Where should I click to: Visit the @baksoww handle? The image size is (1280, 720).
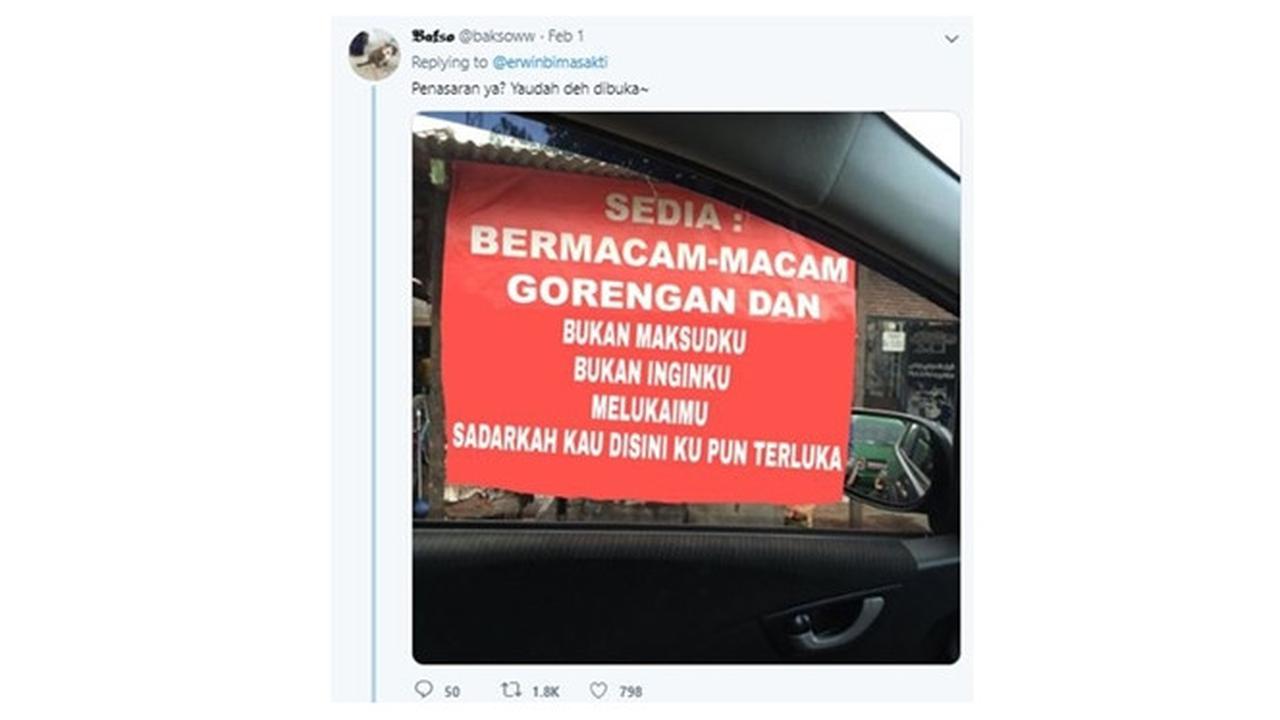(x=496, y=37)
